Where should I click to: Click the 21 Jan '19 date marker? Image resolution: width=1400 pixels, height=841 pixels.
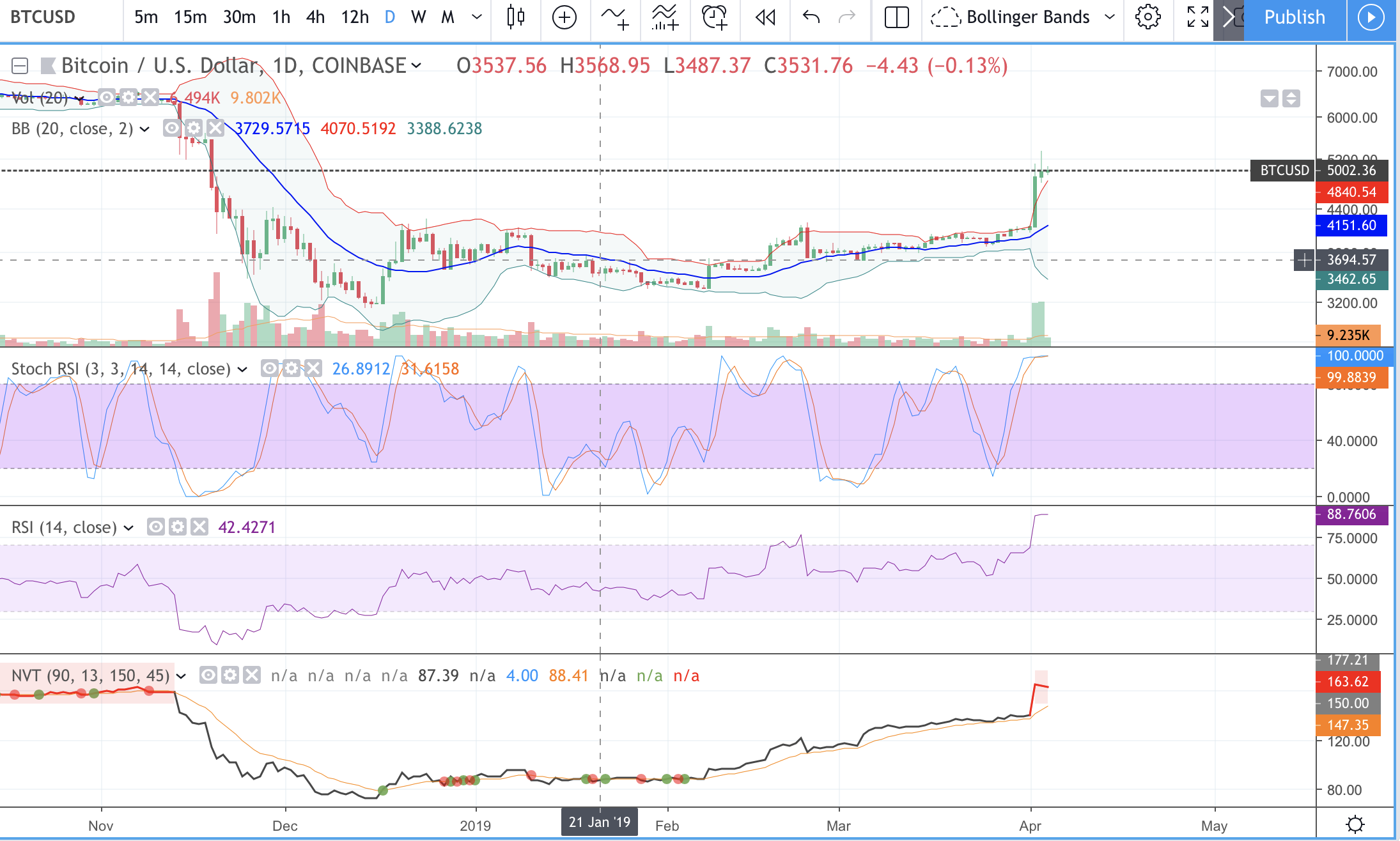click(x=598, y=822)
